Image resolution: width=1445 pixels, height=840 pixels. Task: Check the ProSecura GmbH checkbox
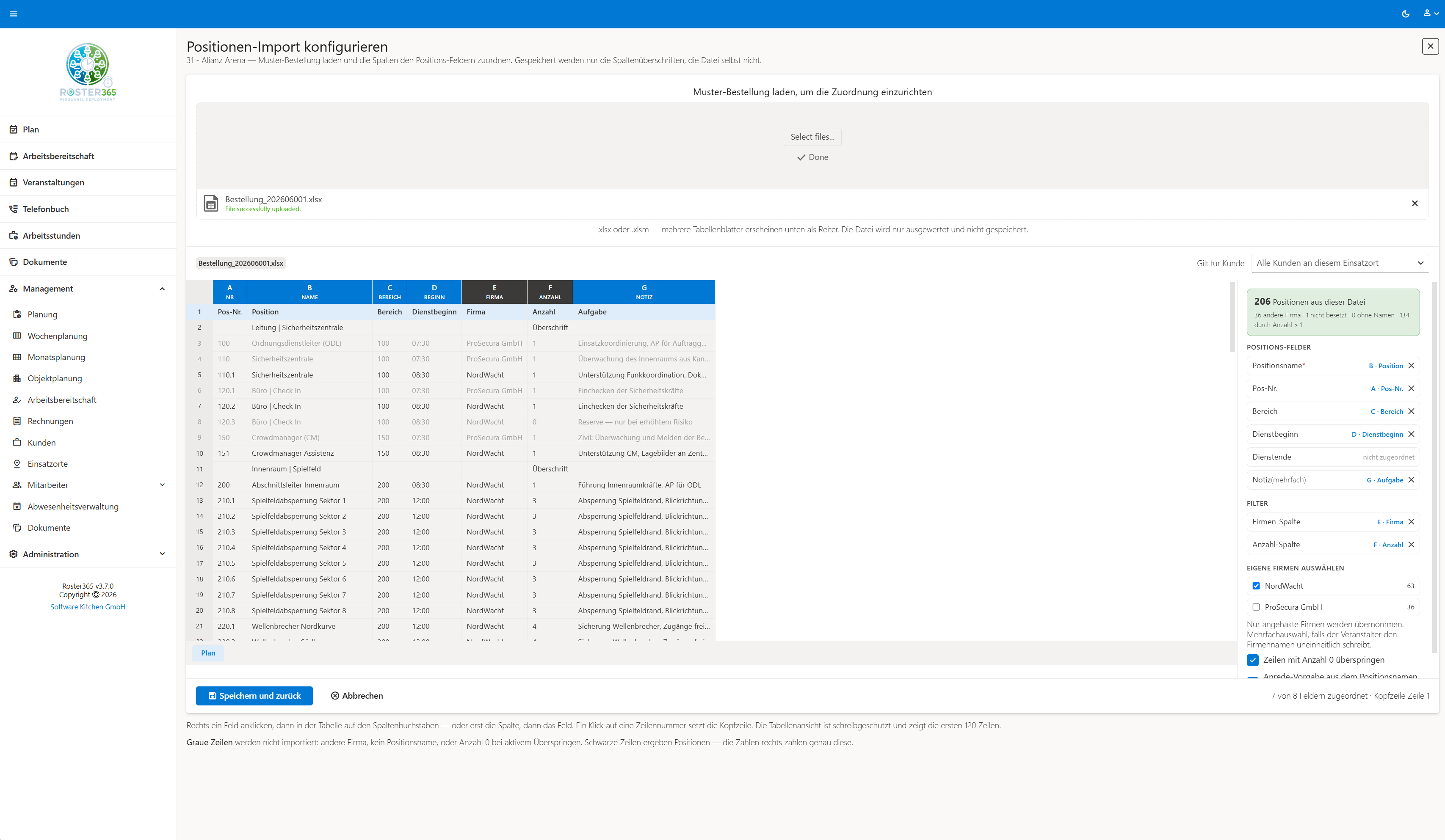tap(1256, 607)
